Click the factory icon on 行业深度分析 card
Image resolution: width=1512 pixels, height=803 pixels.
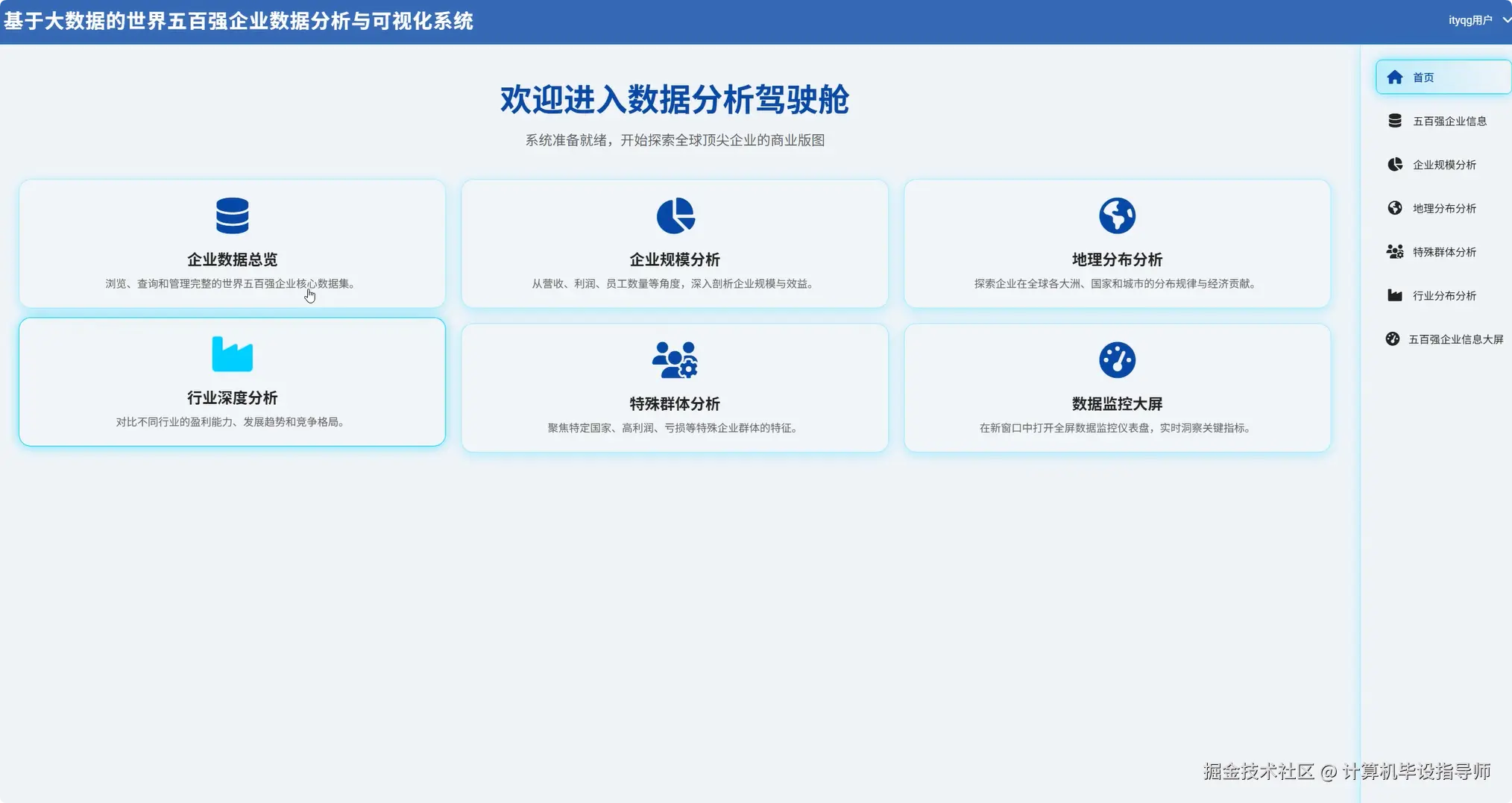click(x=232, y=354)
